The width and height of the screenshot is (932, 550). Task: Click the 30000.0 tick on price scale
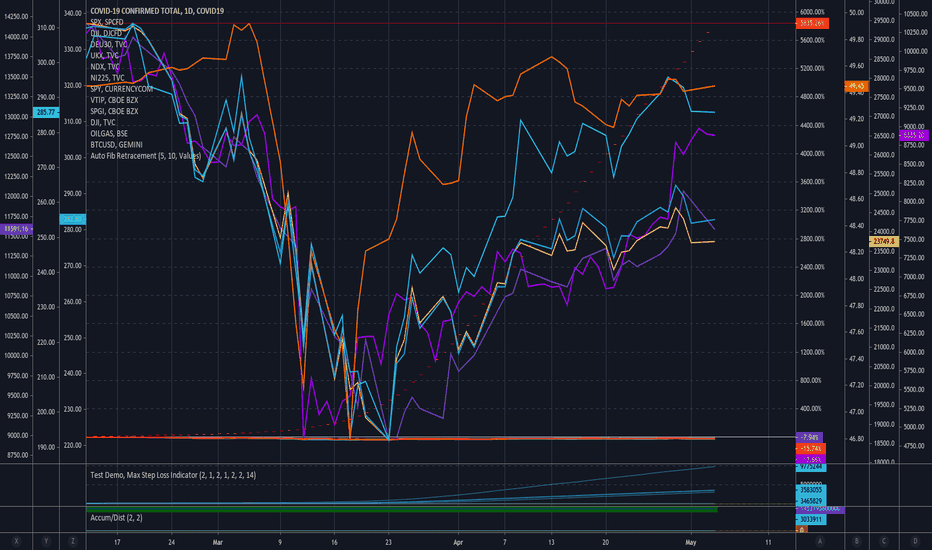coord(884,2)
